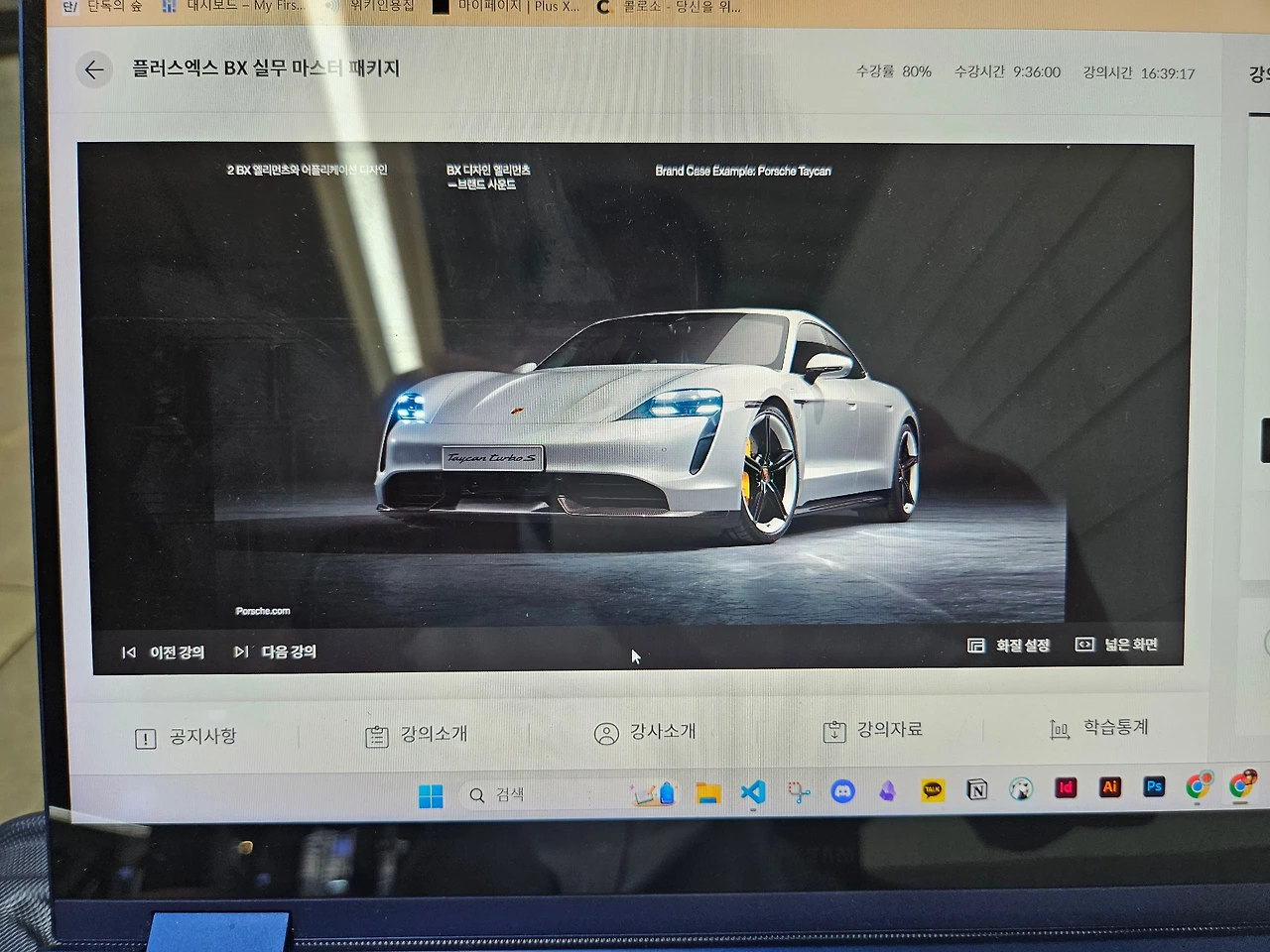Click the 강의시간 16:39:17 text
This screenshot has height=952, width=1270.
(x=1139, y=73)
